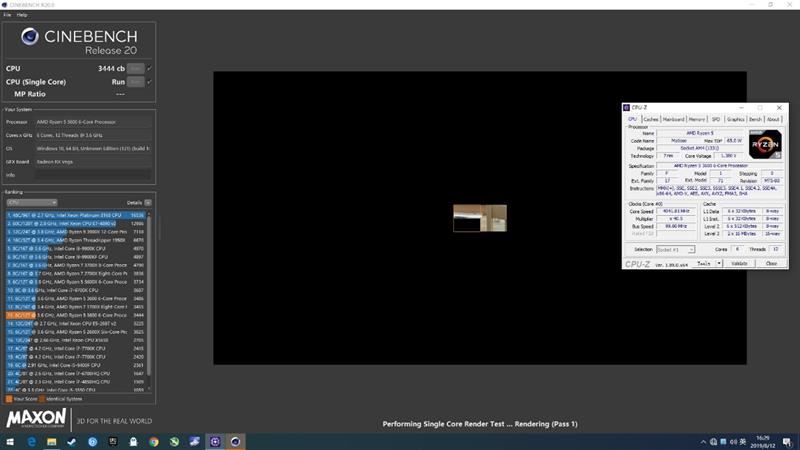Show hidden system tray icons

(x=703, y=442)
